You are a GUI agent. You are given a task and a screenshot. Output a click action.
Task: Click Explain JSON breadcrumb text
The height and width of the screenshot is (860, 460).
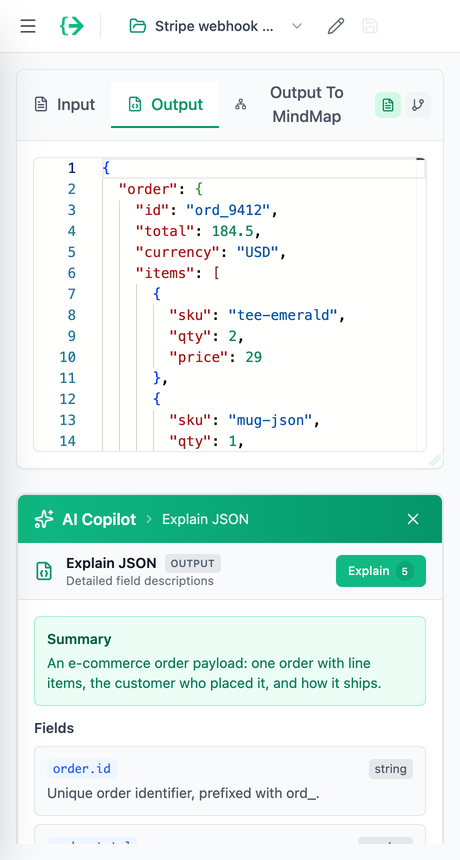point(205,519)
